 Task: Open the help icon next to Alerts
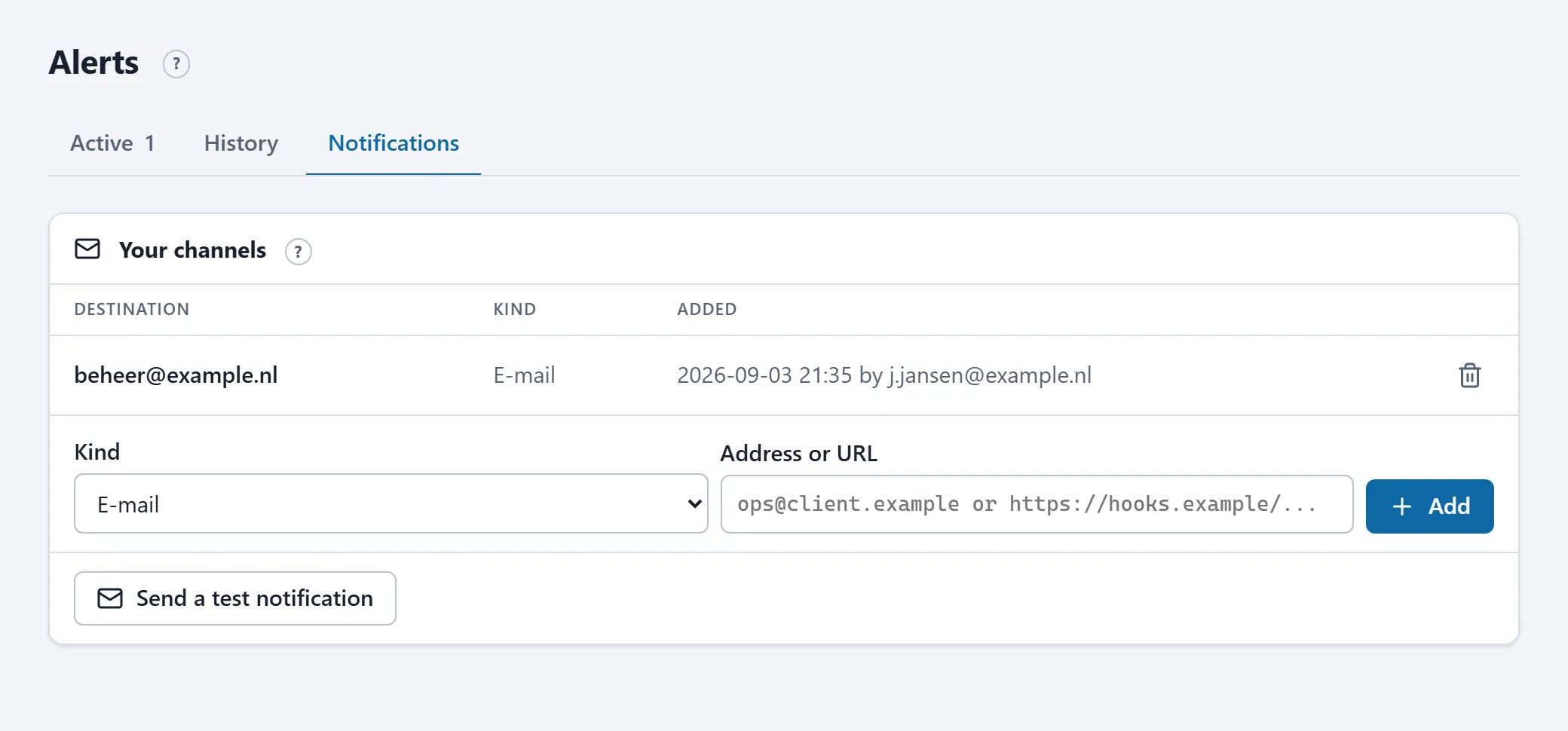tap(176, 64)
